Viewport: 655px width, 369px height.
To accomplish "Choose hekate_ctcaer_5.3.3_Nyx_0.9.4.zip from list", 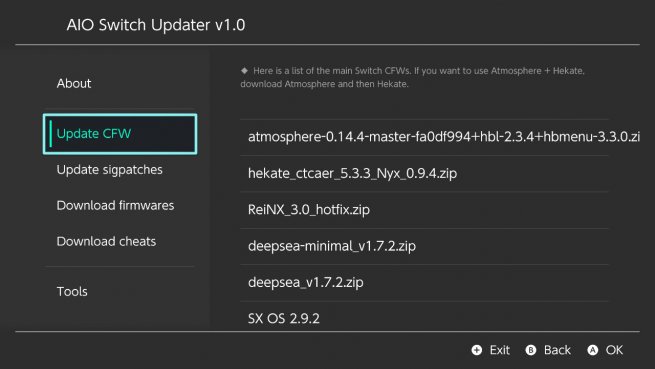I will tap(424, 173).
